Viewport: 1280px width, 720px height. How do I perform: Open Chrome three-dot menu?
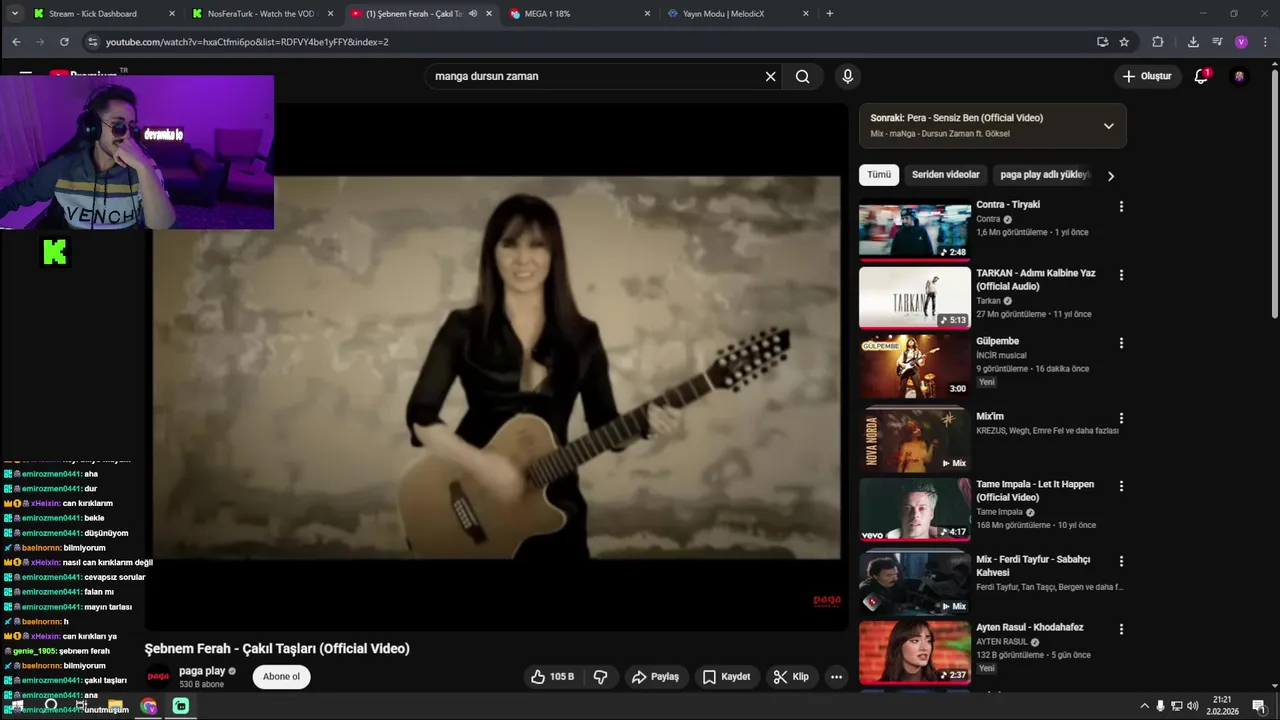pyautogui.click(x=1264, y=42)
